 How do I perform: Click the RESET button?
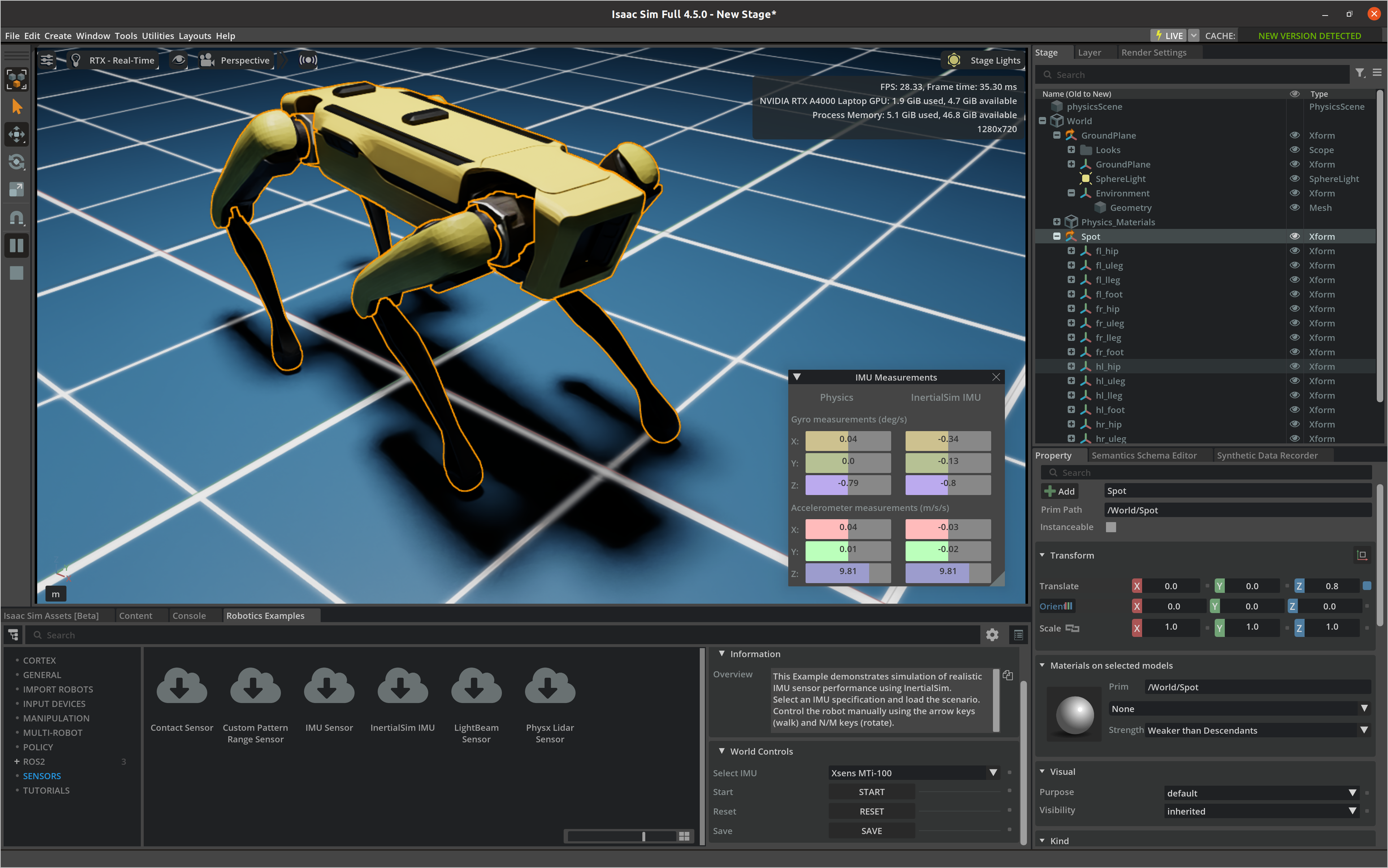point(871,811)
